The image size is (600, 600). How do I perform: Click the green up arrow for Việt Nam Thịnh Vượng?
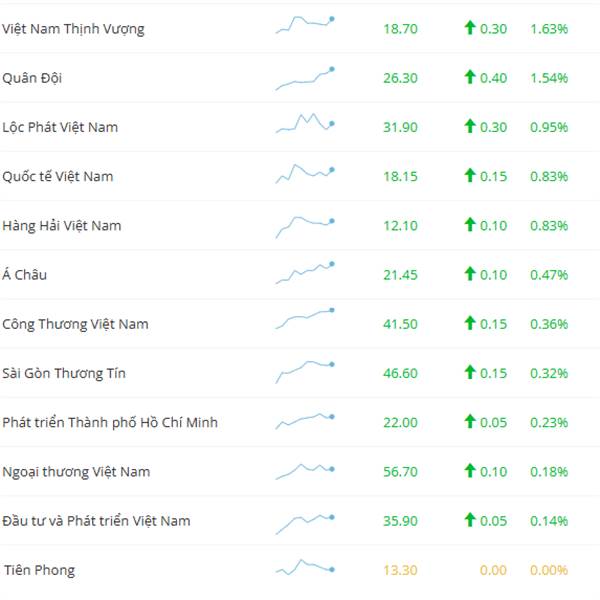[x=470, y=28]
